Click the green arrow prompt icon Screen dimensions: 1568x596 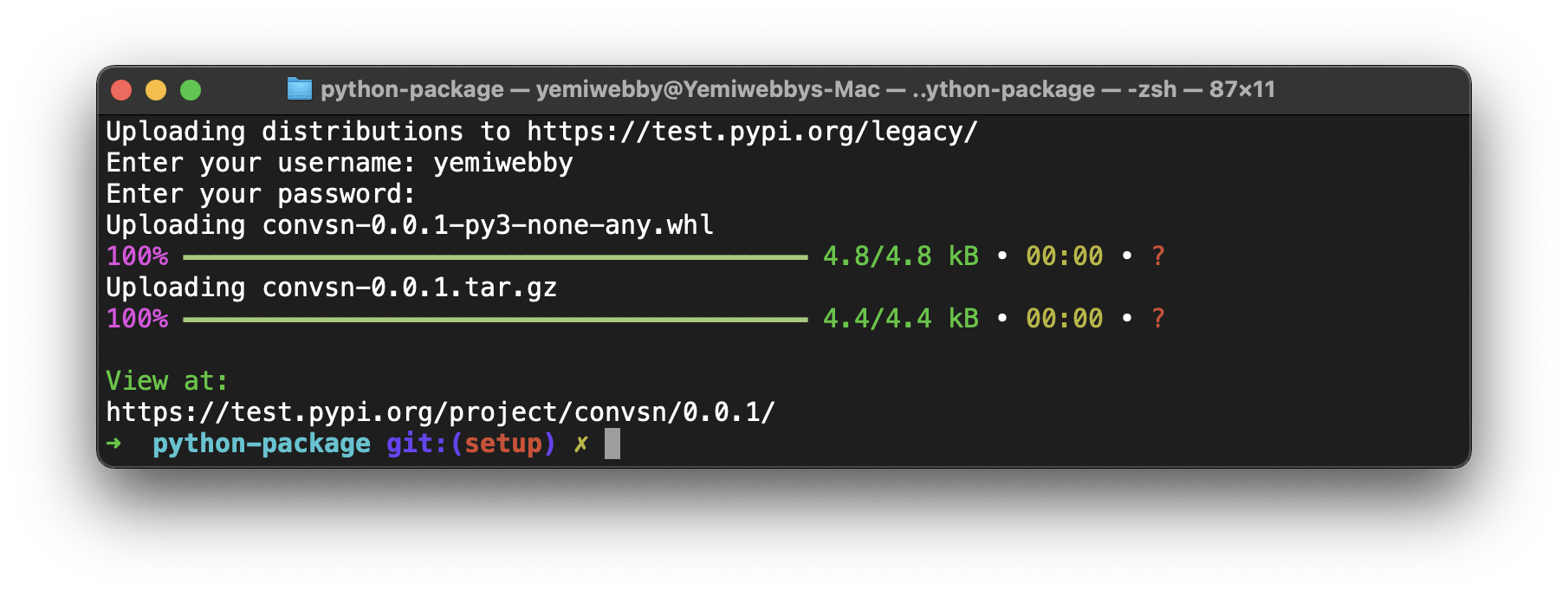(112, 443)
